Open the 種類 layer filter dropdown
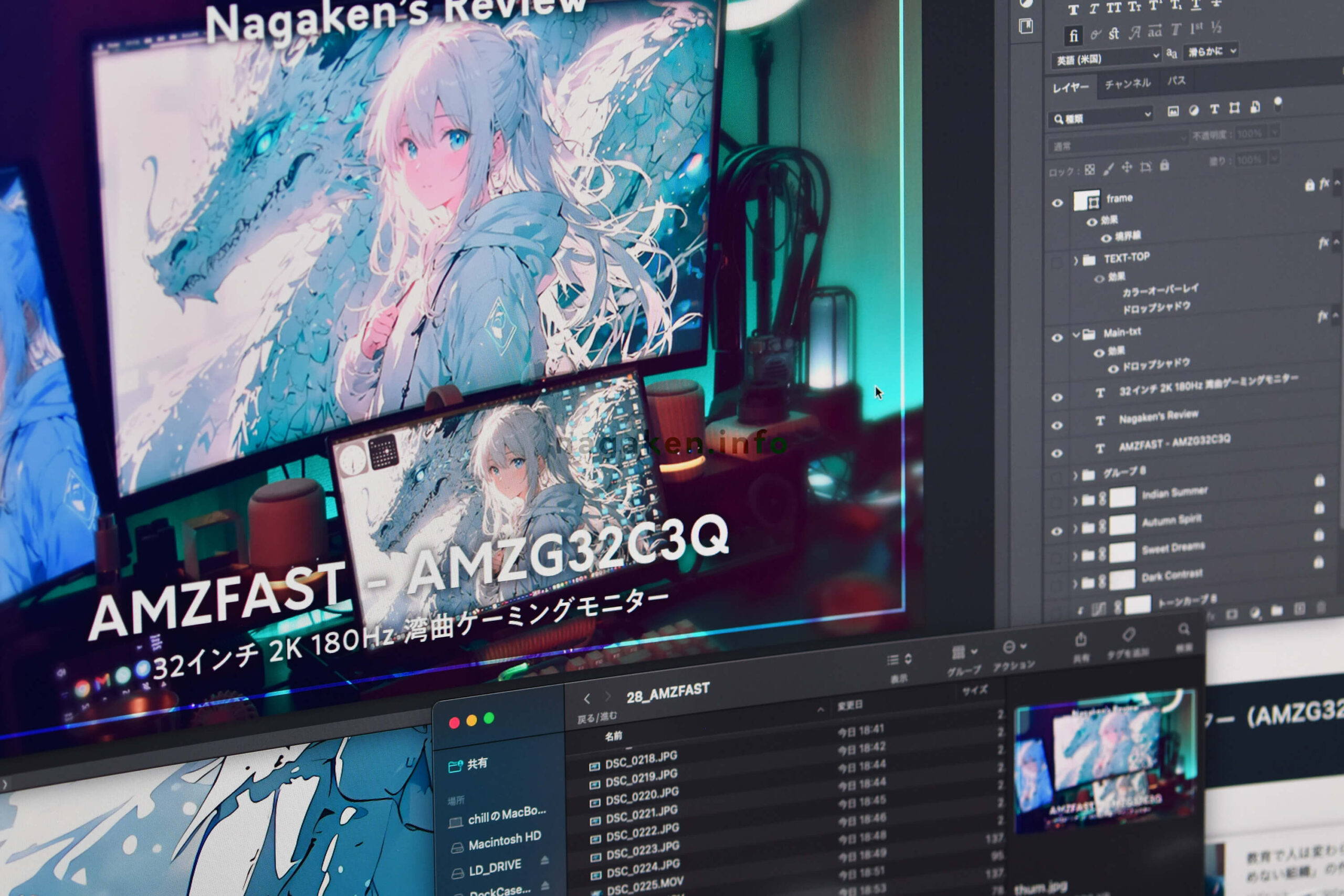 click(x=1100, y=118)
